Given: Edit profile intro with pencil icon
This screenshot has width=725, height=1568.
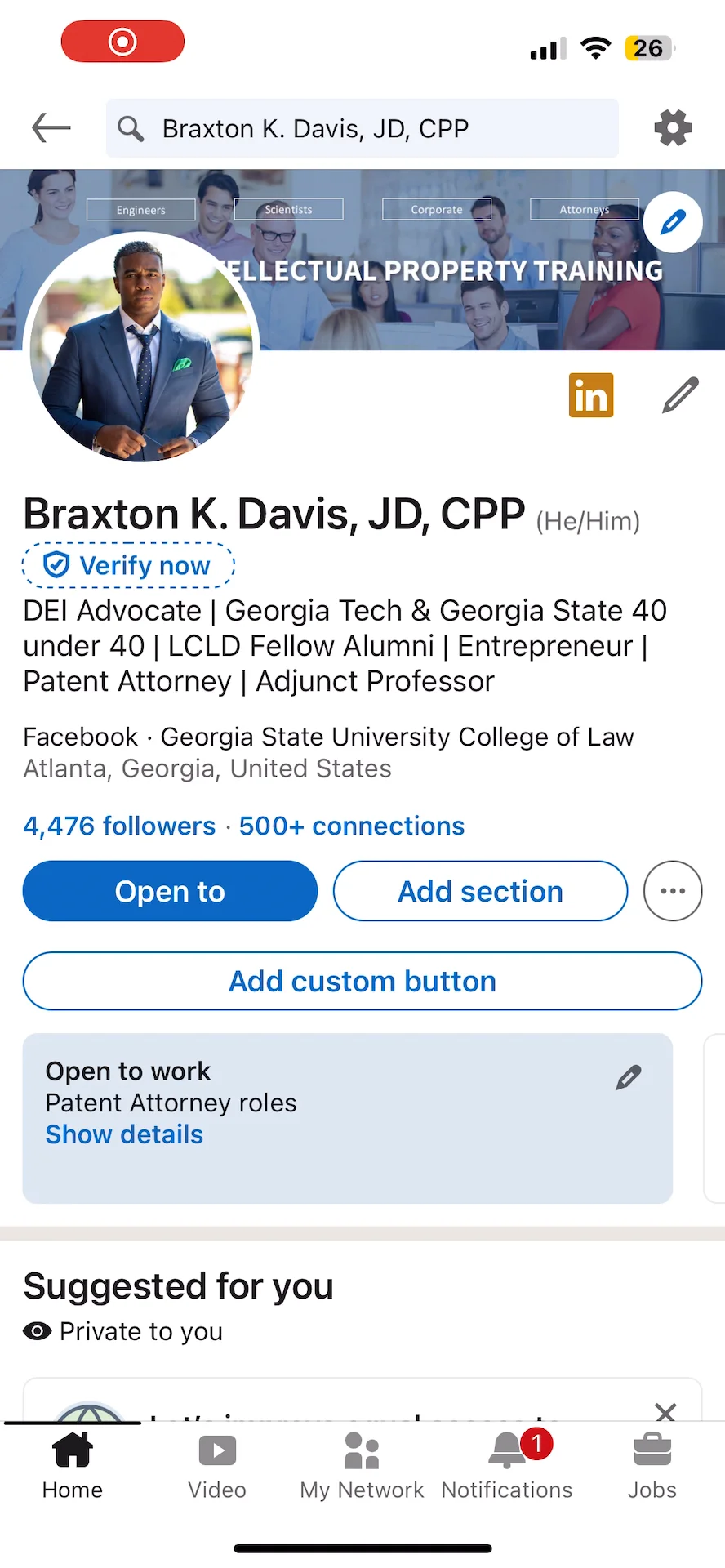Looking at the screenshot, I should pyautogui.click(x=680, y=395).
